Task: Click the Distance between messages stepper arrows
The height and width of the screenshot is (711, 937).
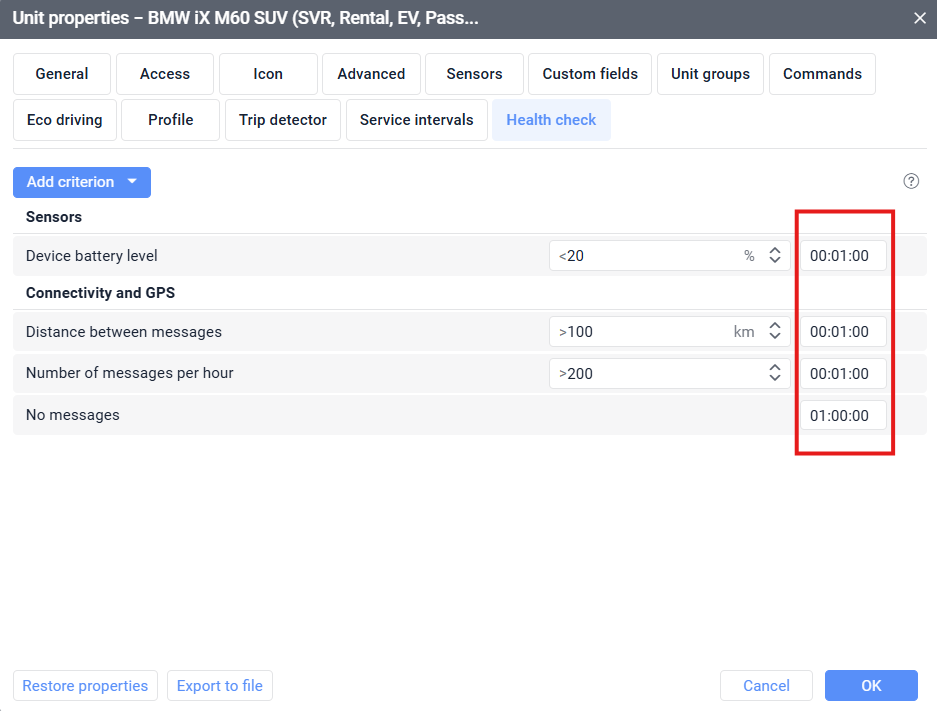Action: (774, 332)
